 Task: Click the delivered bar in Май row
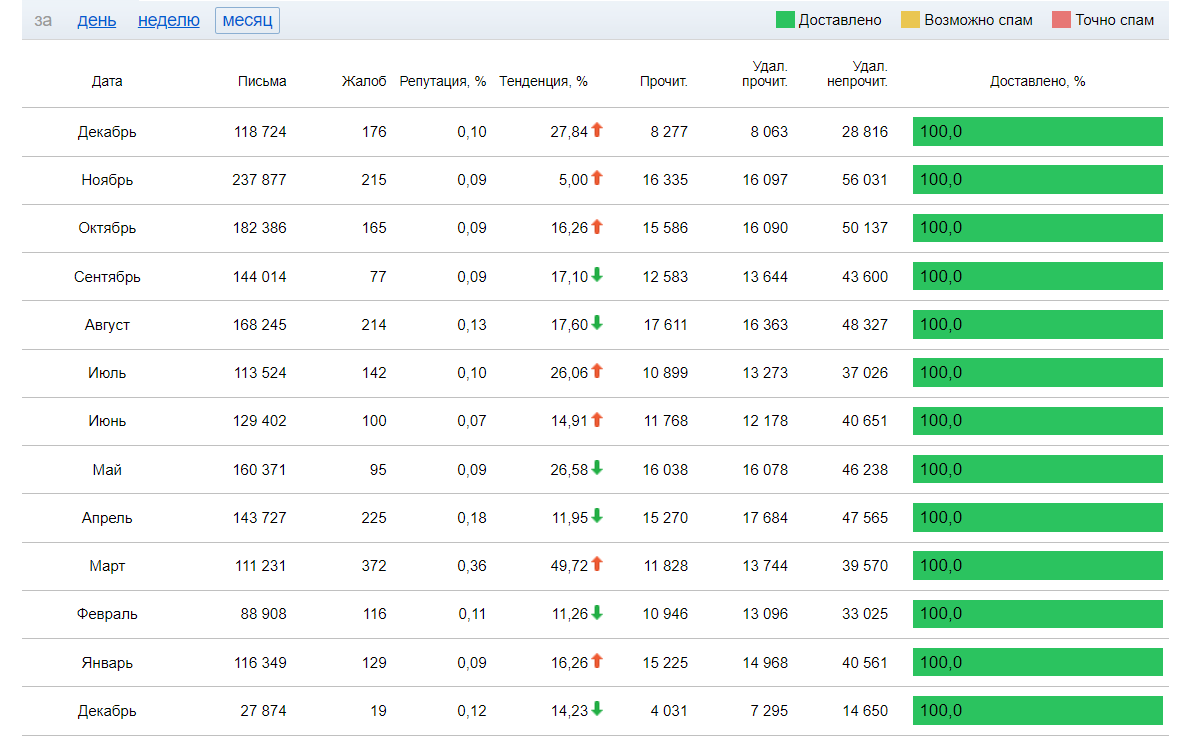[1037, 469]
